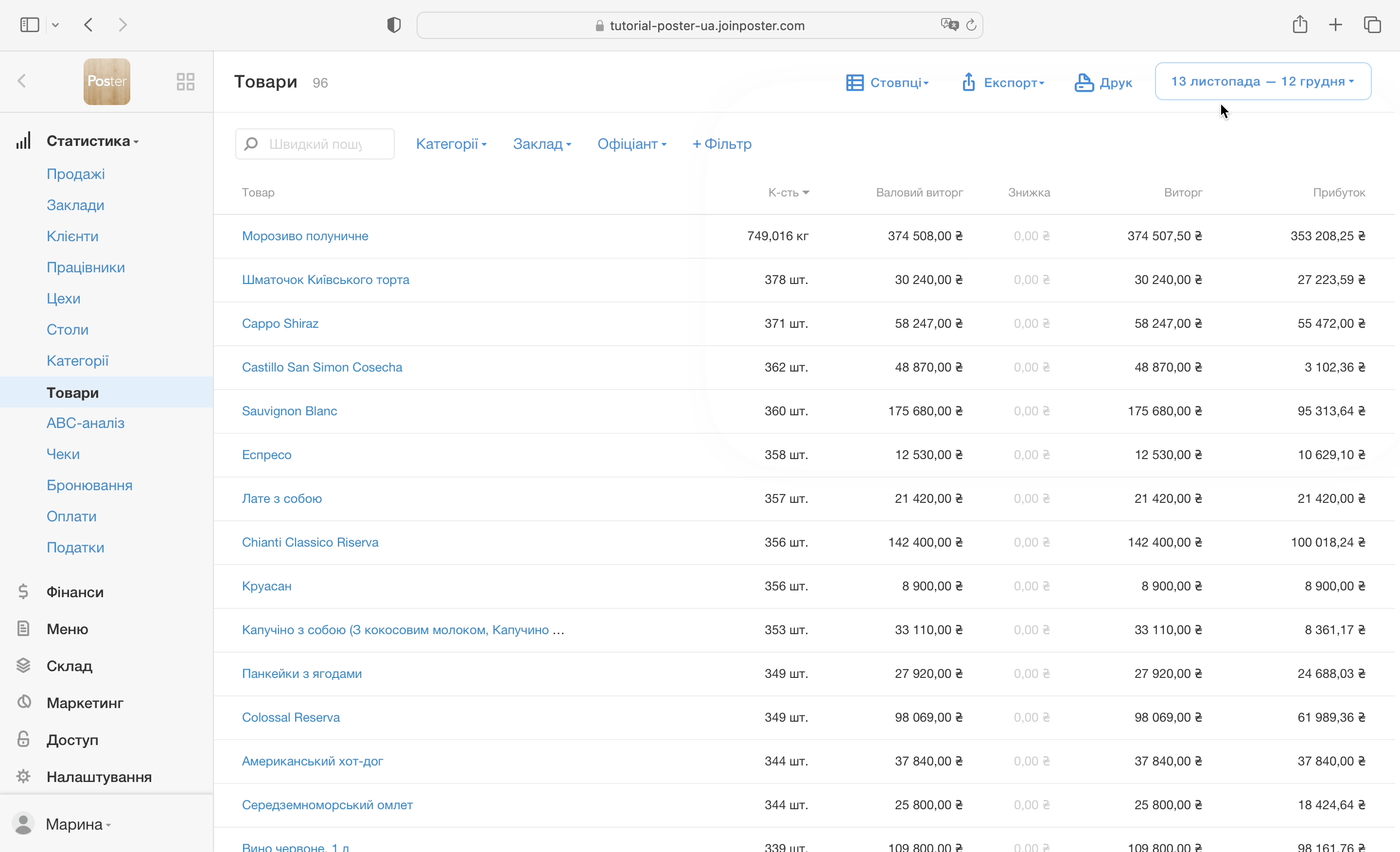Viewport: 1400px width, 852px height.
Task: Open date range 13 листопада — 12 грудня
Action: point(1262,81)
